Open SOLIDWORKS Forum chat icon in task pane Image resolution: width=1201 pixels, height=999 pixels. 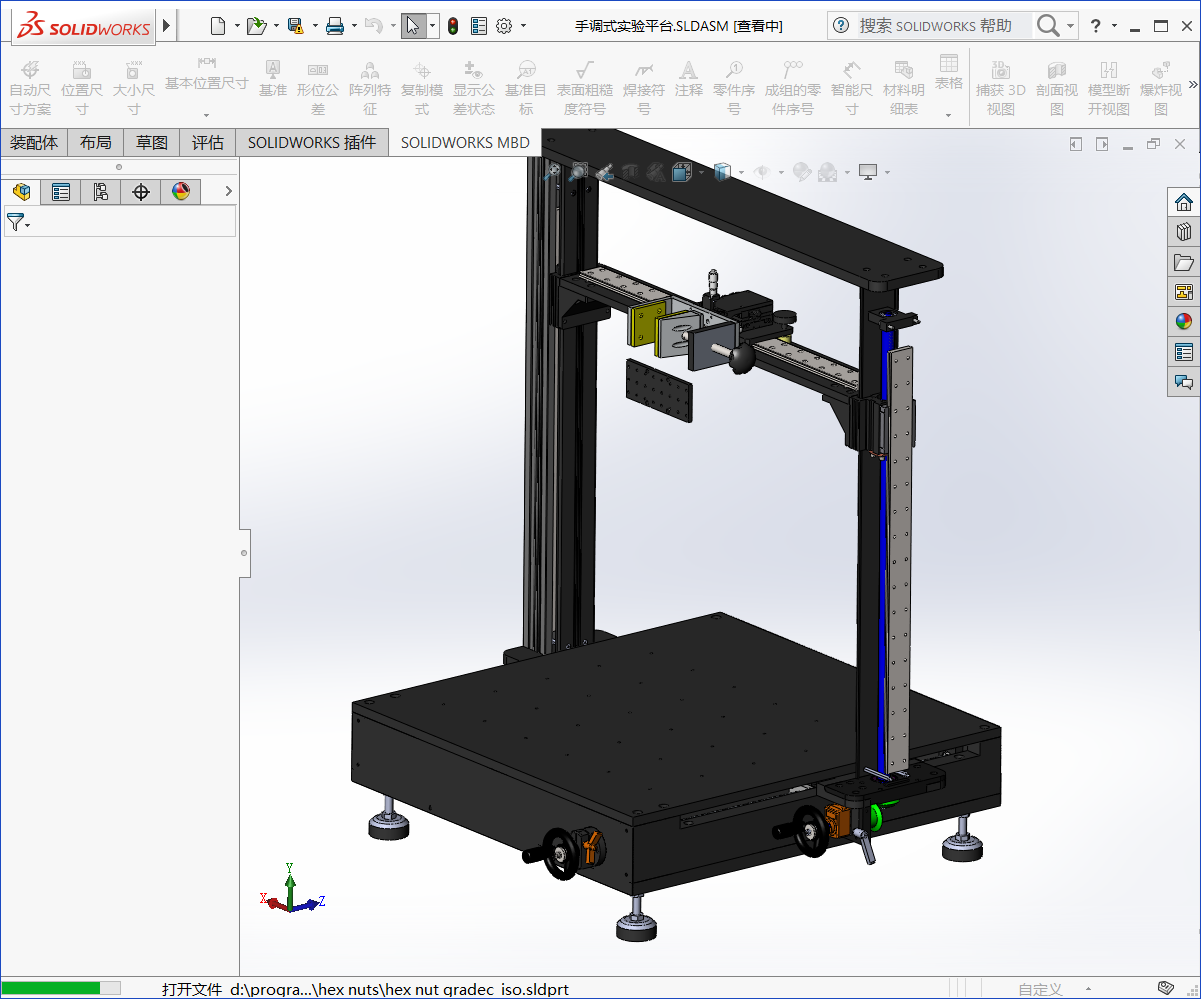coord(1184,382)
